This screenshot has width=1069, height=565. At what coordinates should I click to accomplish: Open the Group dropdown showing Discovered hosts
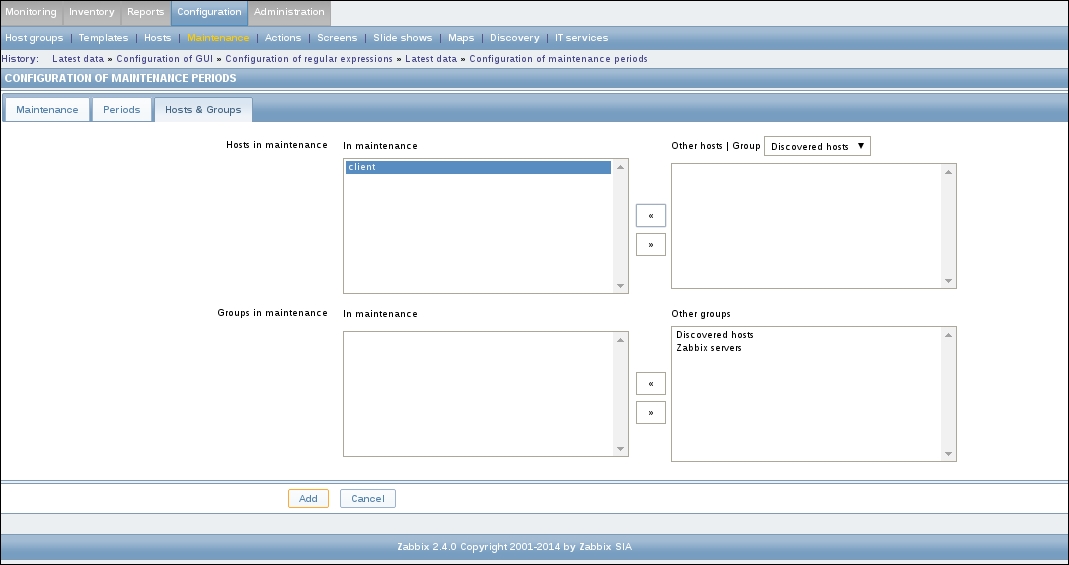pos(817,146)
